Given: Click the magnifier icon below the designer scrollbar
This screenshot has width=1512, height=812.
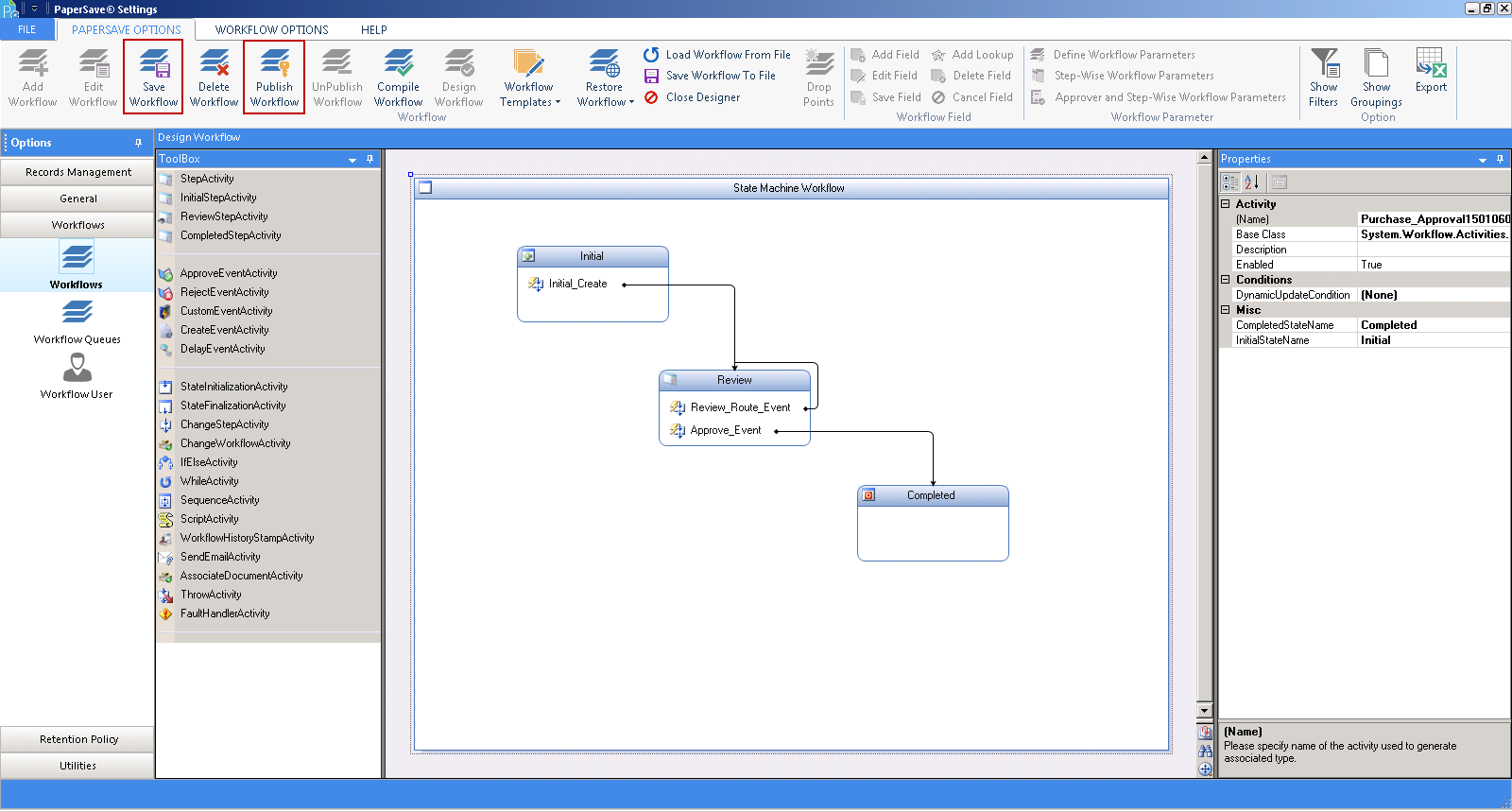Looking at the screenshot, I should (x=1205, y=769).
